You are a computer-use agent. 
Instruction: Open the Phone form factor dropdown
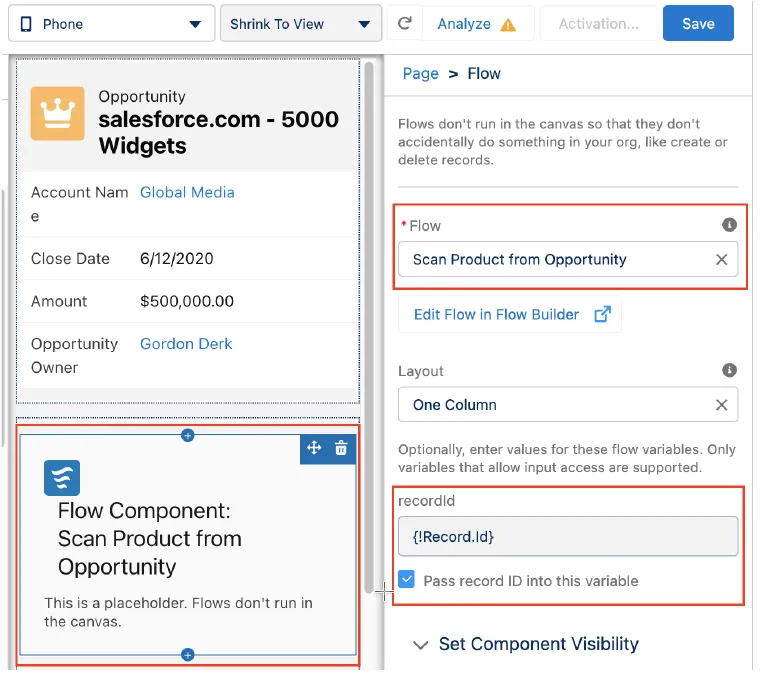(x=112, y=24)
